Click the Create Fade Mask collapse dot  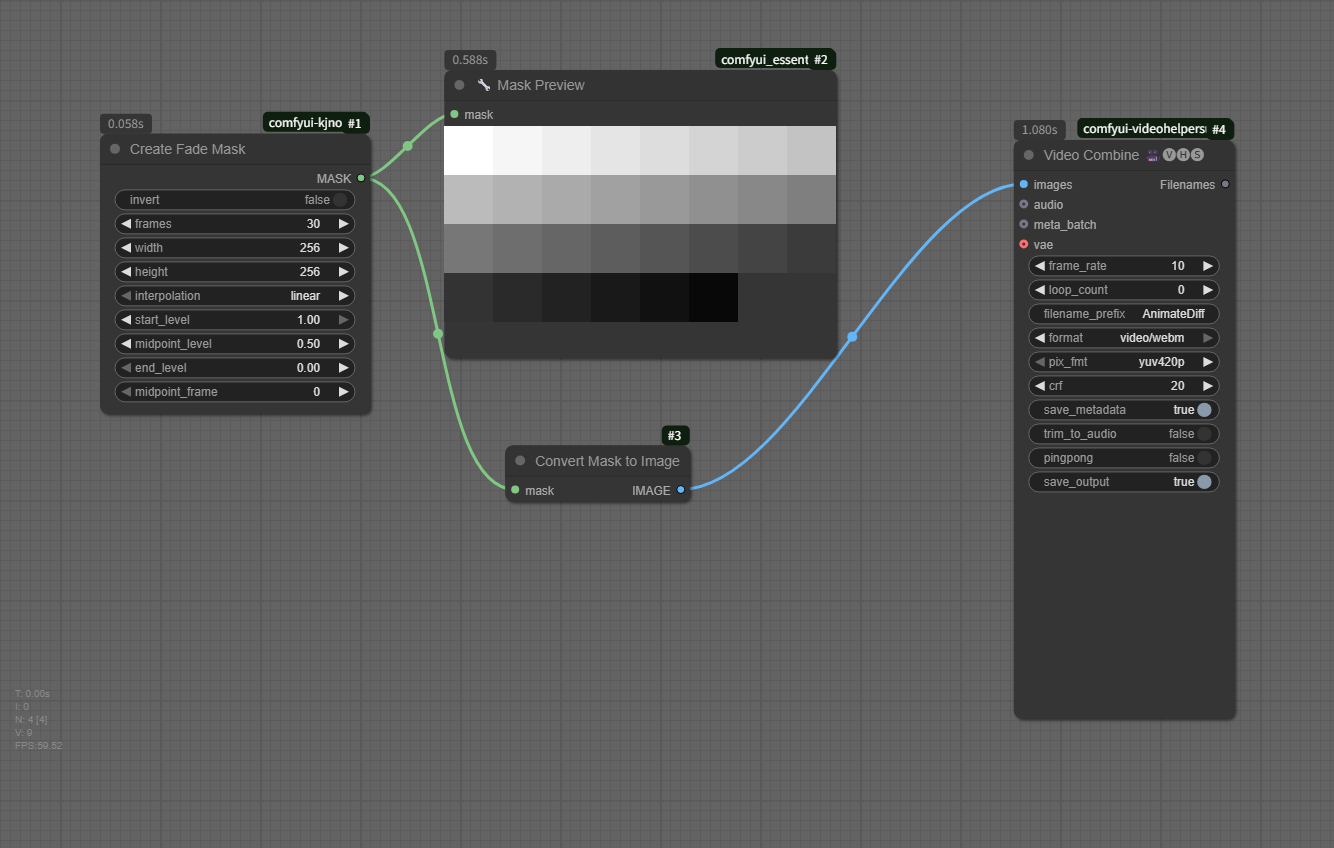115,149
